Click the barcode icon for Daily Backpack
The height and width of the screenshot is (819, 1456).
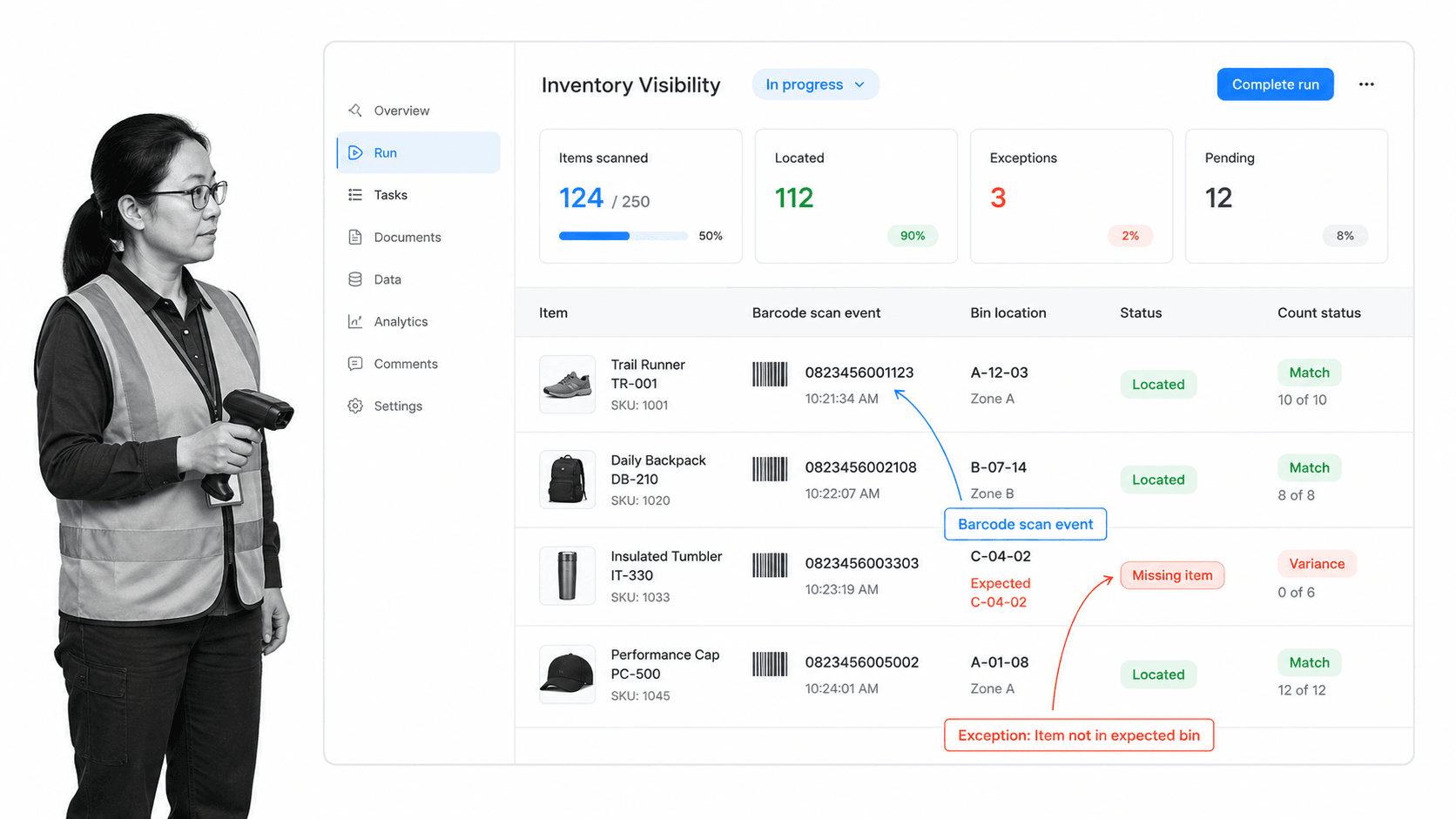click(x=770, y=469)
